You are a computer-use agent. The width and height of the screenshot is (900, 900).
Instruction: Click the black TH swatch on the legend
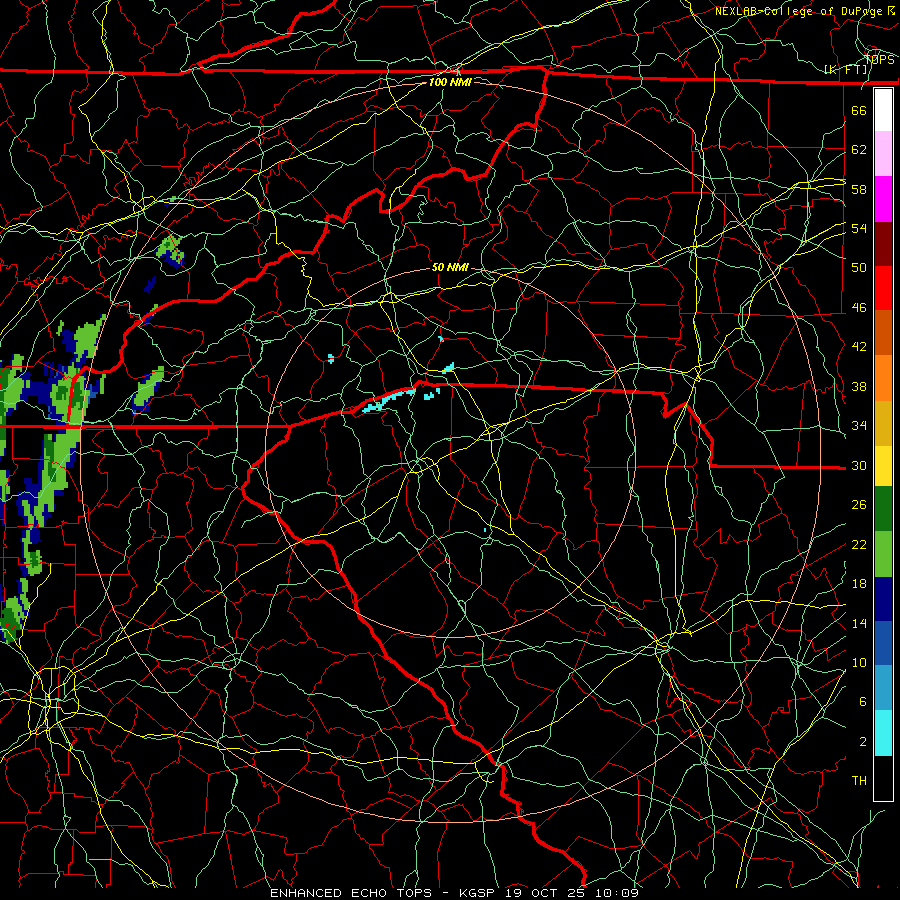883,778
